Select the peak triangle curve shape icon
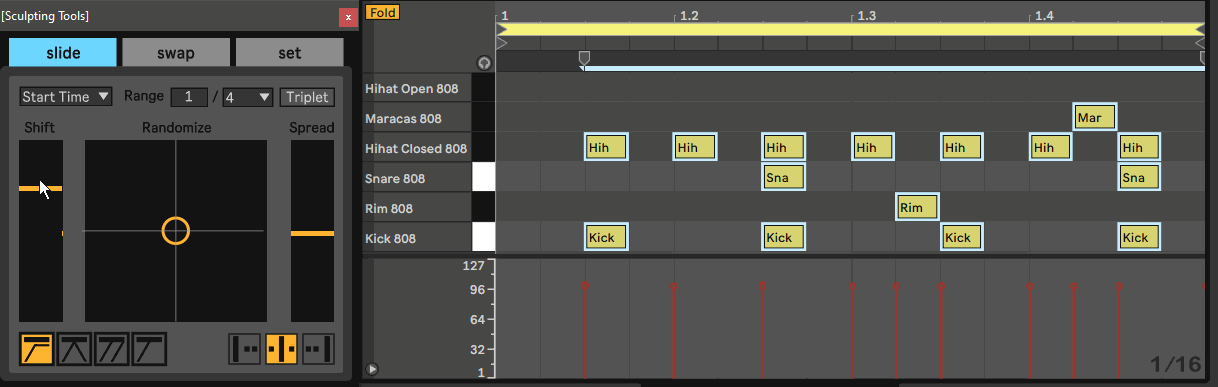Viewport: 1218px width, 387px height. (74, 349)
